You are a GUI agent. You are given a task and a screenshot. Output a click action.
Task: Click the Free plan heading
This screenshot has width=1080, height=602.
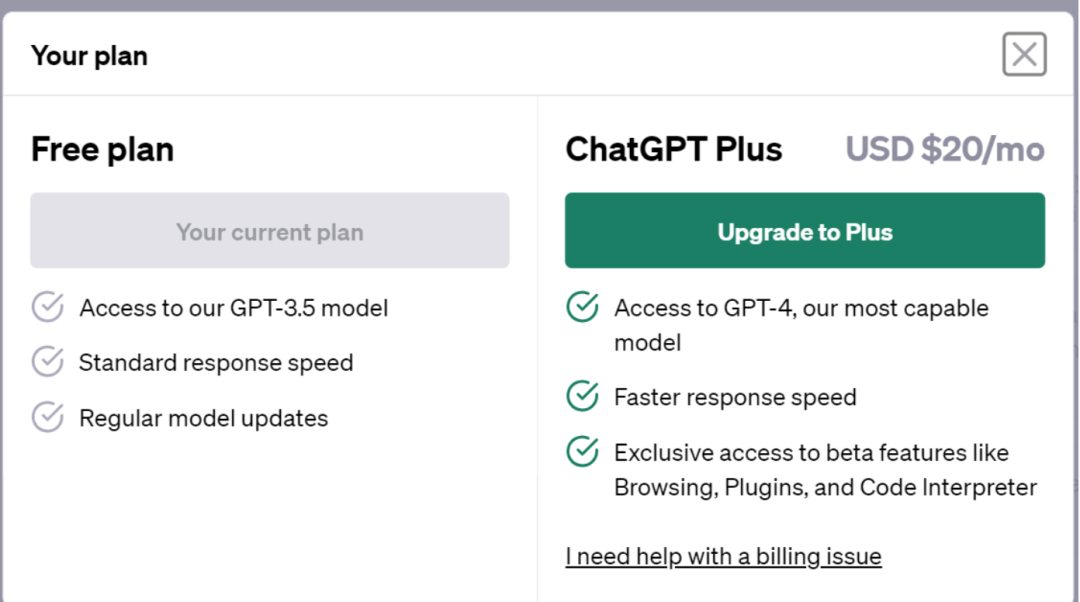click(x=102, y=150)
